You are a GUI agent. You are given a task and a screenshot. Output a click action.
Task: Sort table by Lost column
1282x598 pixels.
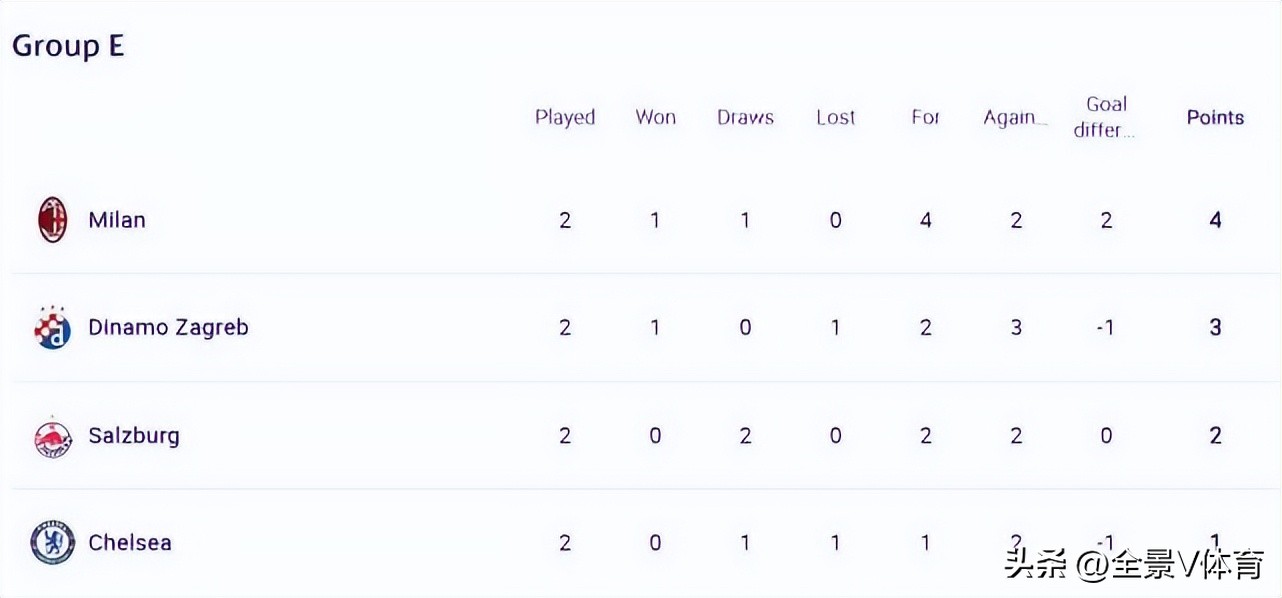835,117
